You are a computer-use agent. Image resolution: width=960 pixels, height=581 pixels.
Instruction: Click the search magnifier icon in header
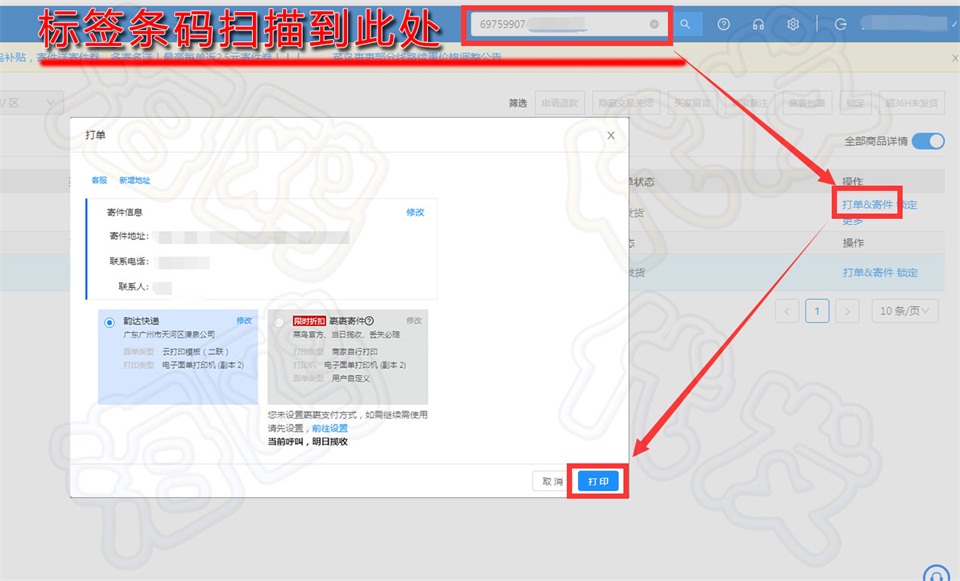tap(685, 24)
